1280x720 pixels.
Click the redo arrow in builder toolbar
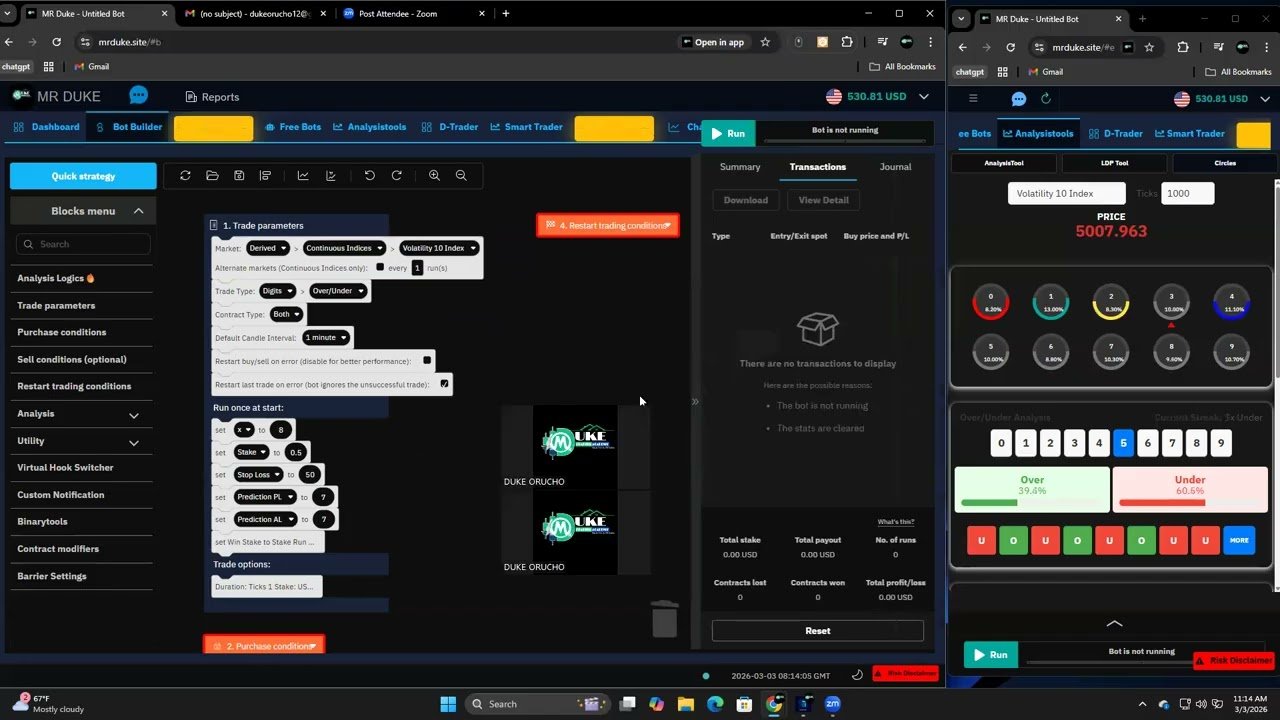pos(397,175)
